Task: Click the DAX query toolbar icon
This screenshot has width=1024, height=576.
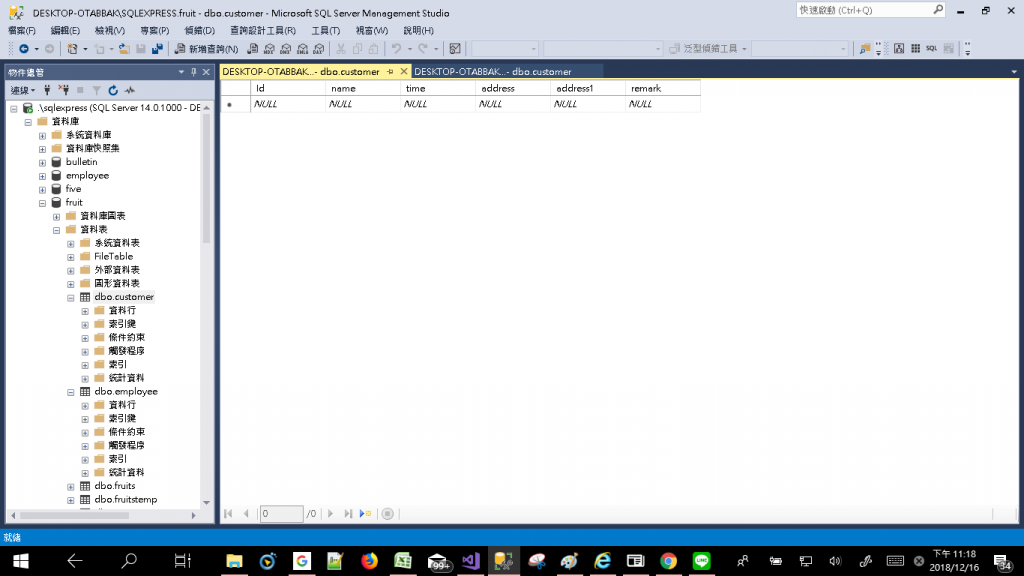Action: (319, 49)
